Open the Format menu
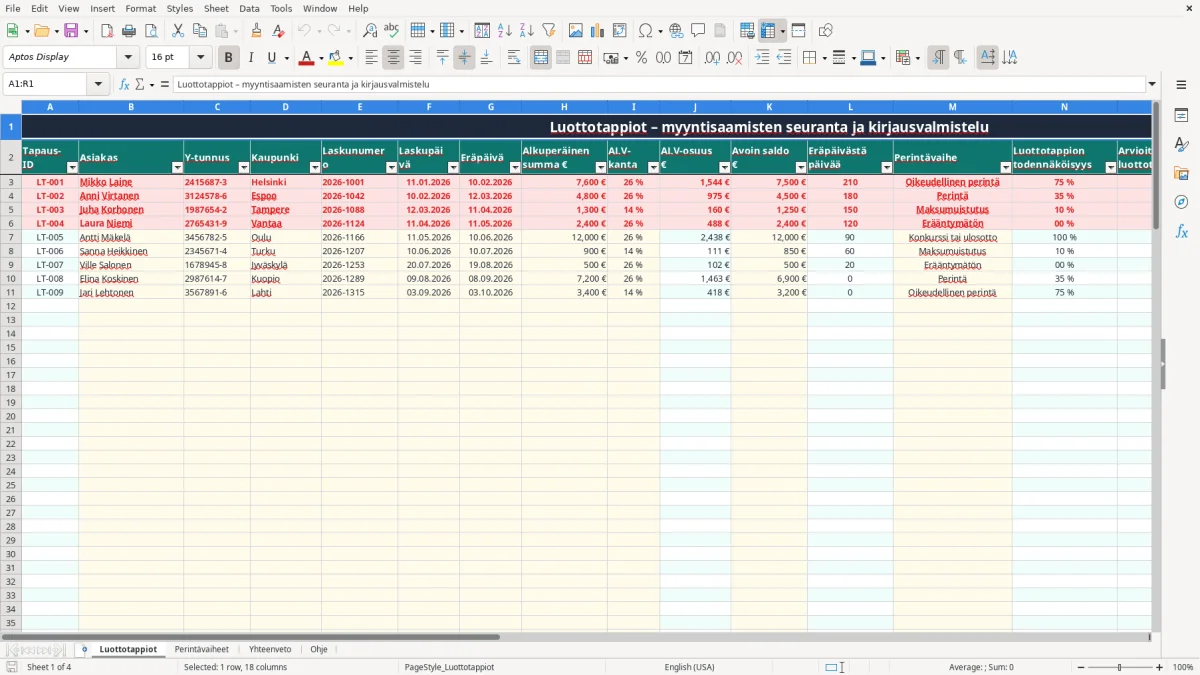The image size is (1200, 675). click(x=140, y=8)
